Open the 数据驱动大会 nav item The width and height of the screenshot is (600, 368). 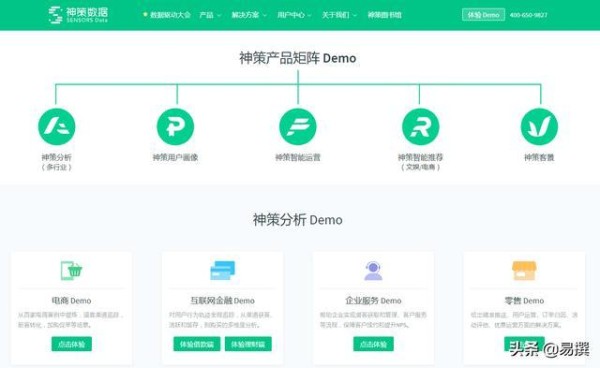pos(167,15)
